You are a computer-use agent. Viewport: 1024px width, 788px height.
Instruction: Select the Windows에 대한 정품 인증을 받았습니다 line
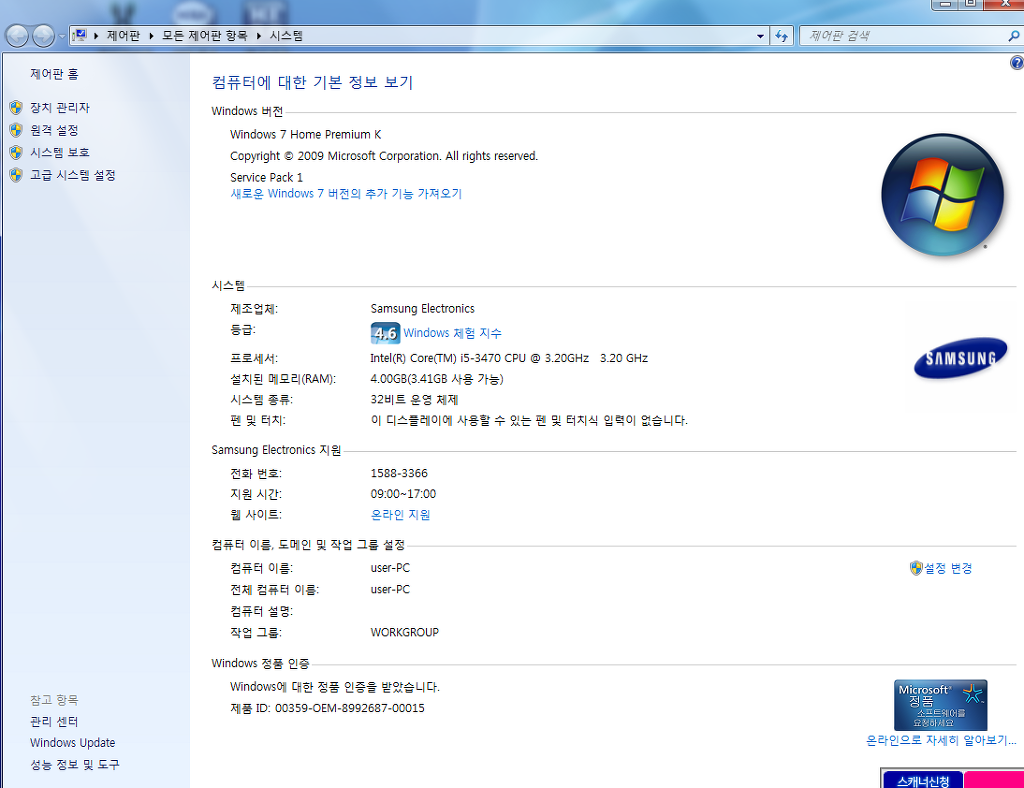point(335,687)
